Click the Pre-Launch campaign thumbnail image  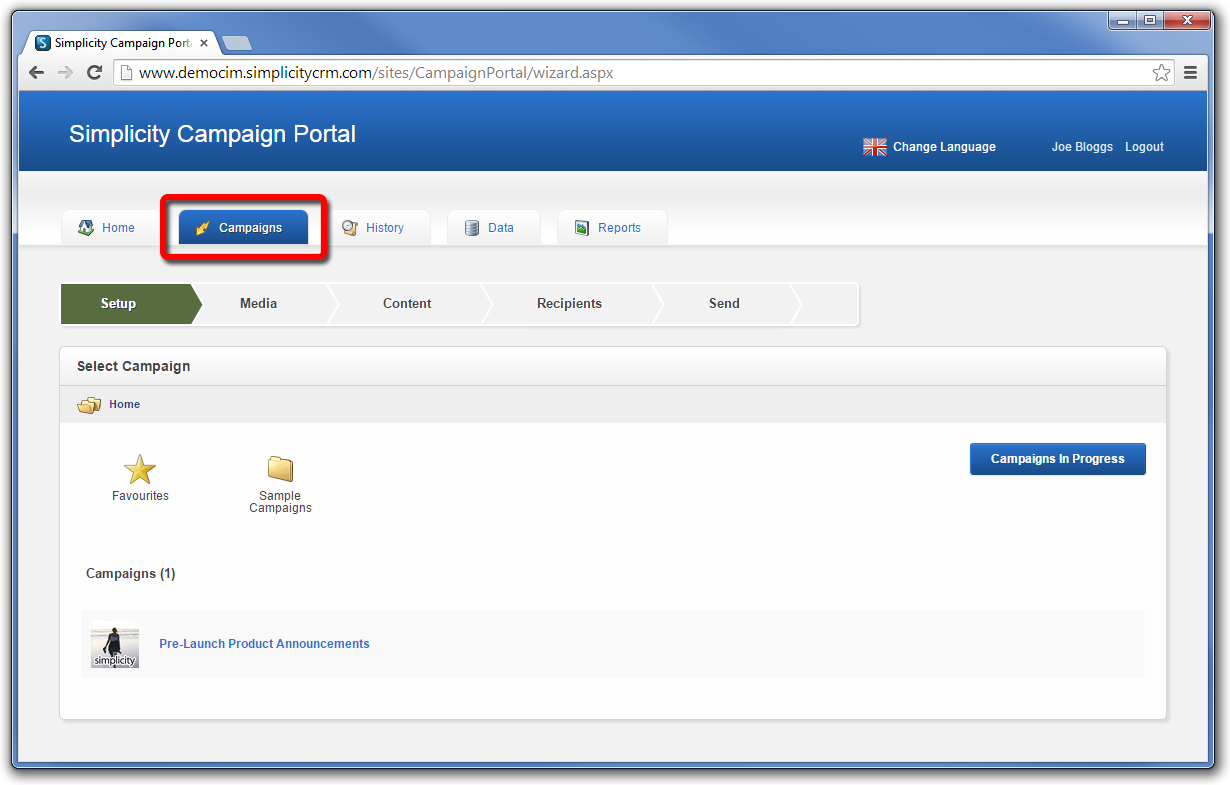click(x=115, y=644)
